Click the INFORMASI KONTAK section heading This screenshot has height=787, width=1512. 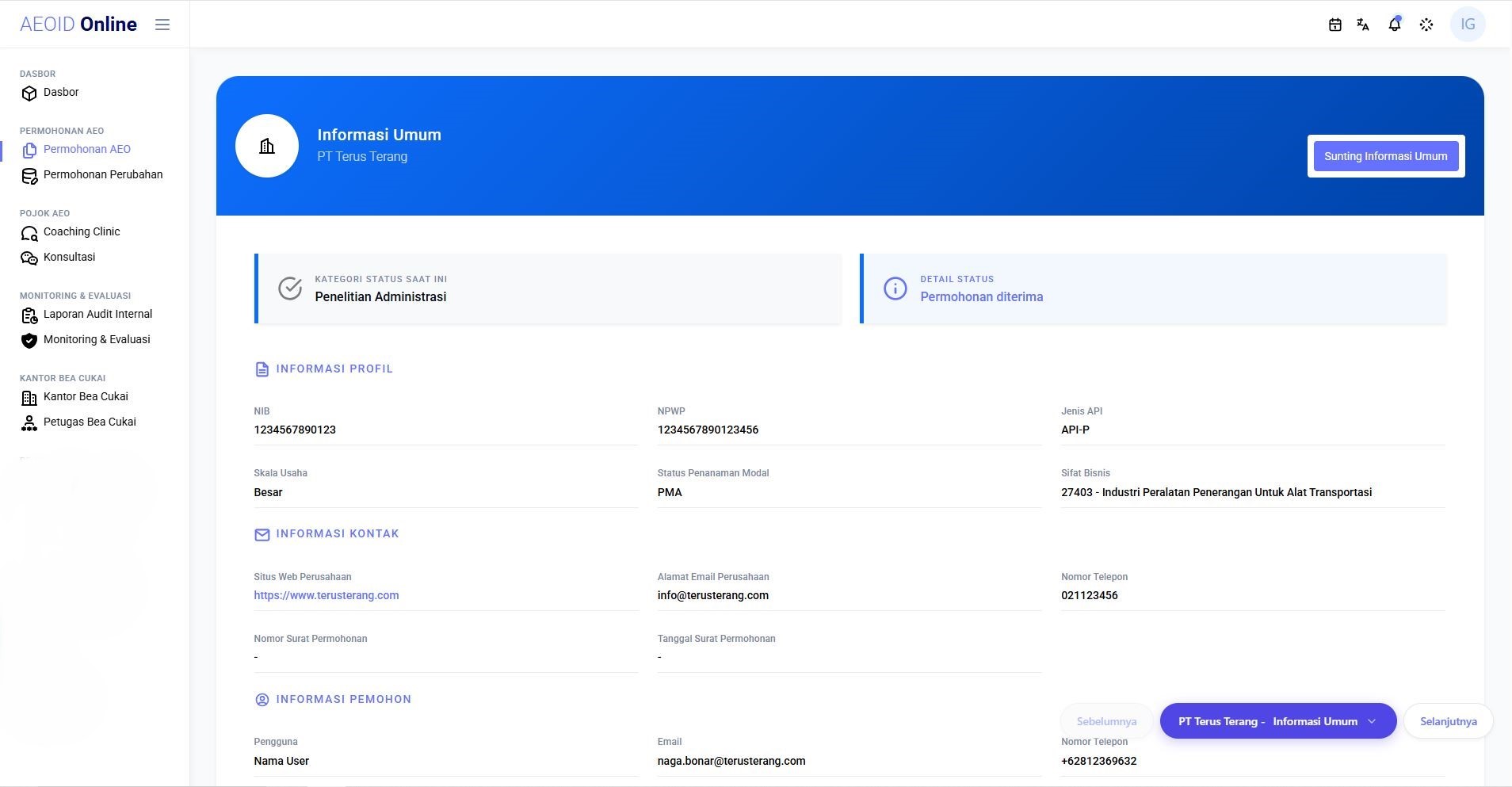[x=338, y=533]
